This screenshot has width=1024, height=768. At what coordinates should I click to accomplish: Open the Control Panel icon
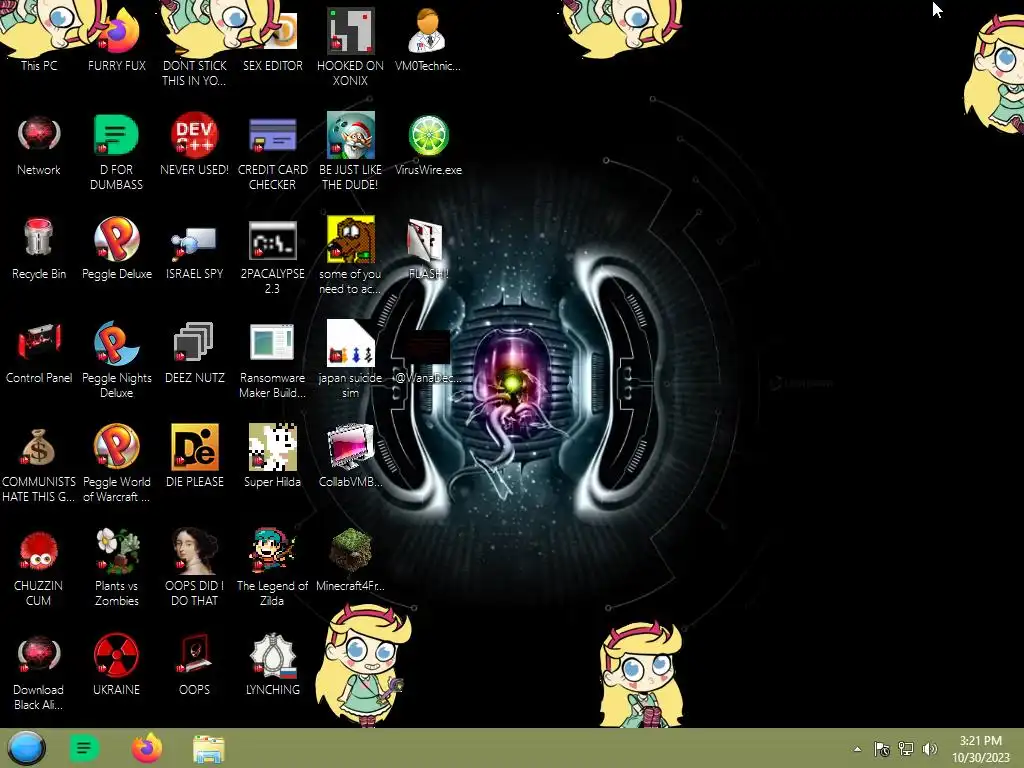(x=39, y=353)
